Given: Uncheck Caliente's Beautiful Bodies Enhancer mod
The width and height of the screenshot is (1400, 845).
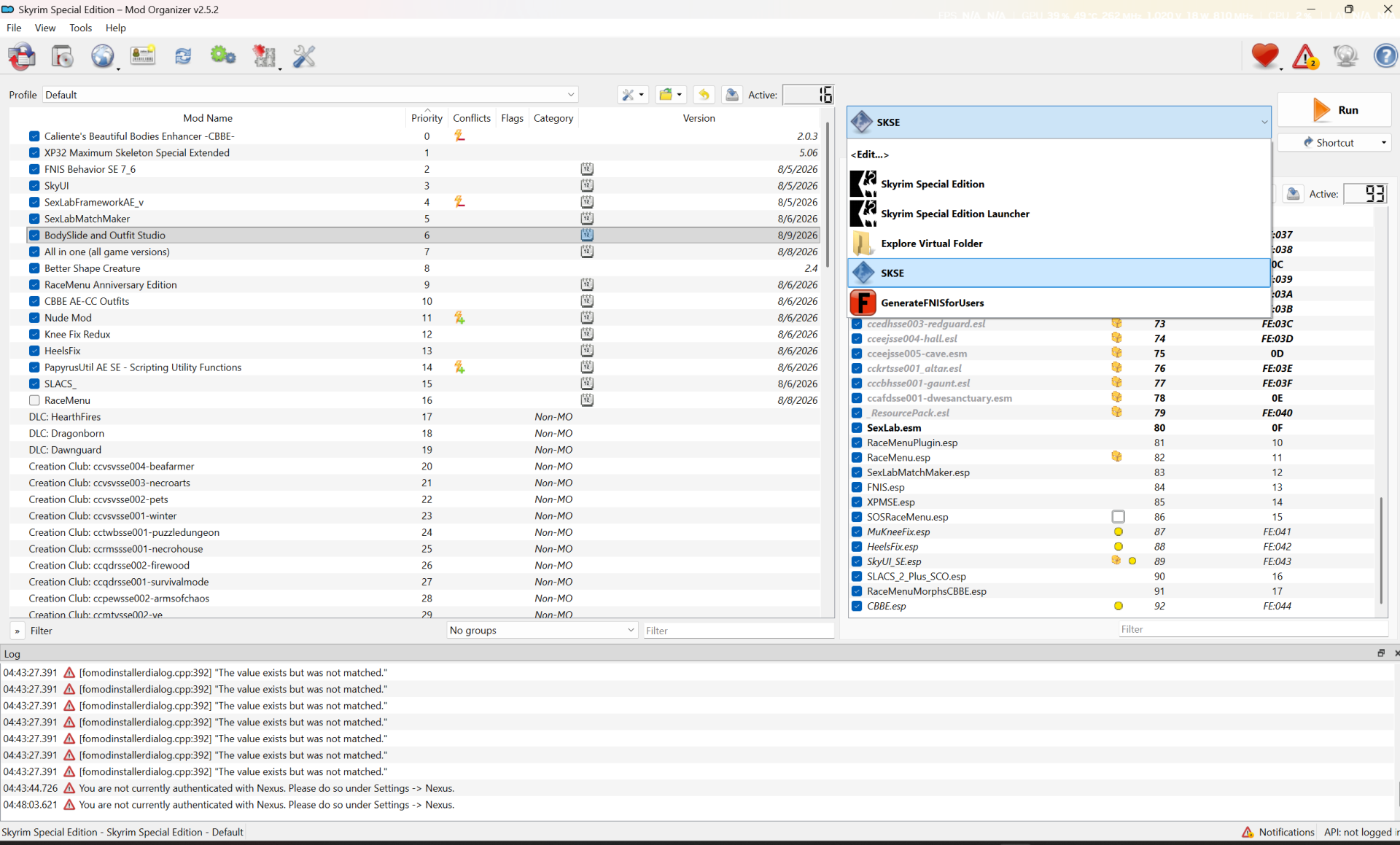Looking at the screenshot, I should [x=34, y=136].
